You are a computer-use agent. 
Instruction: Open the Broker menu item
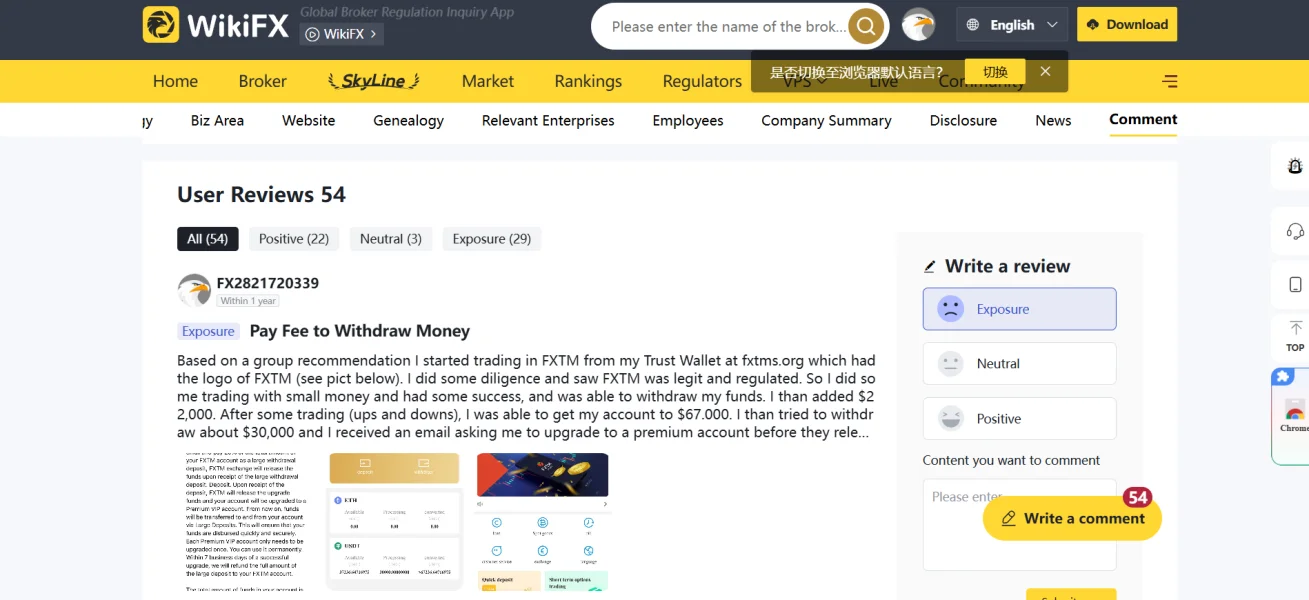tap(263, 81)
